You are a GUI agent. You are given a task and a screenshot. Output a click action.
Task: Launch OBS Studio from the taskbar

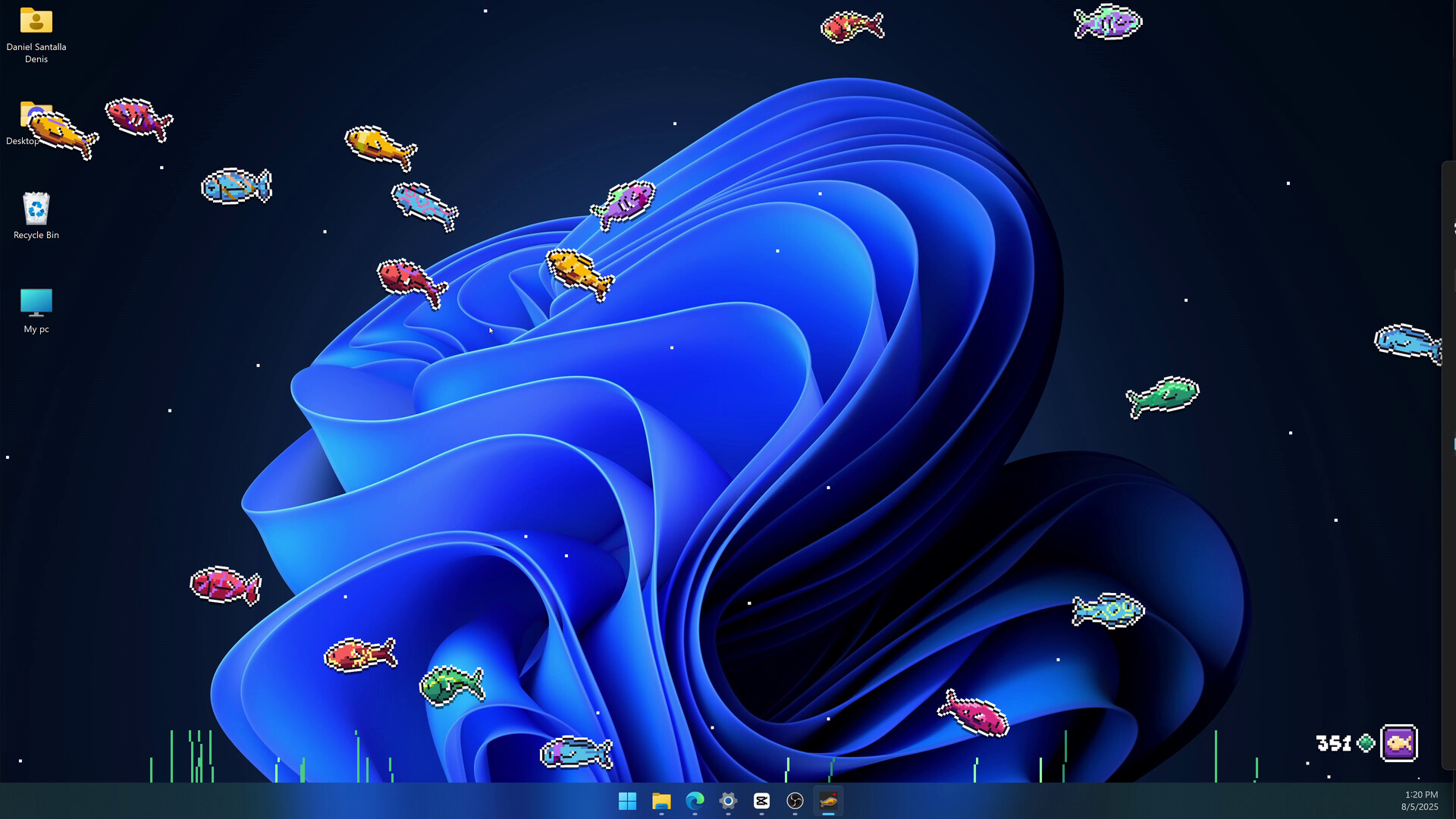(x=795, y=801)
